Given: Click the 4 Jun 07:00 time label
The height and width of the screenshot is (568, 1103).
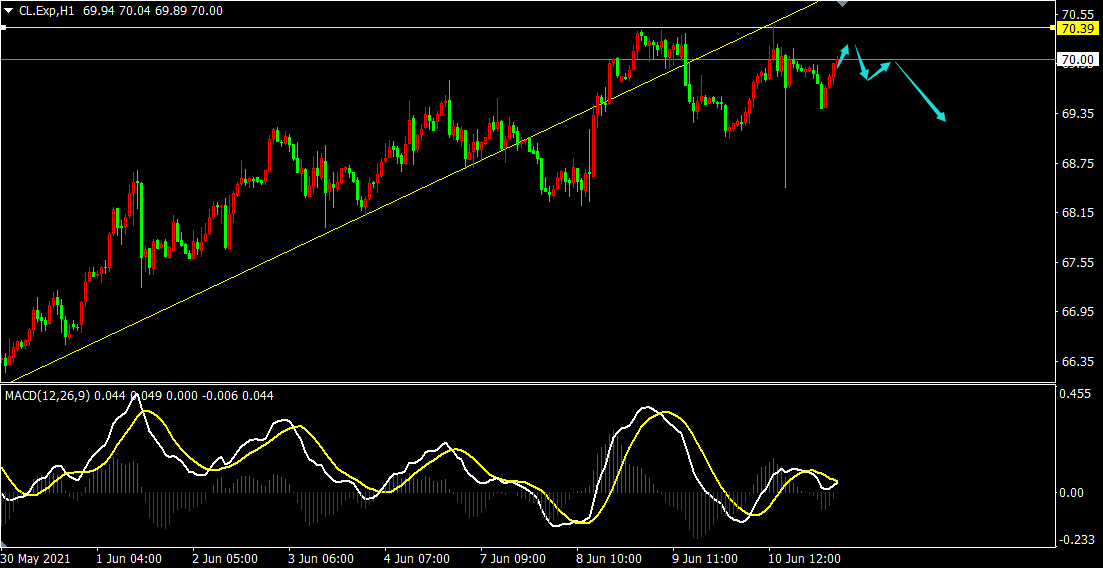Looking at the screenshot, I should point(417,559).
